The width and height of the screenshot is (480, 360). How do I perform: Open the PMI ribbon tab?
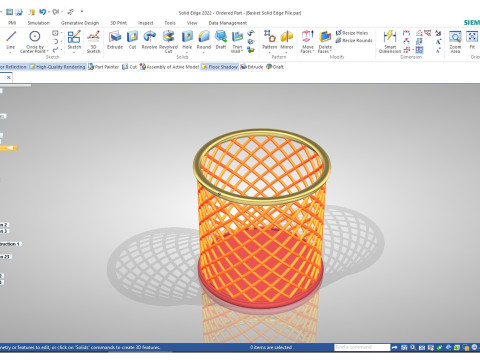pos(12,23)
